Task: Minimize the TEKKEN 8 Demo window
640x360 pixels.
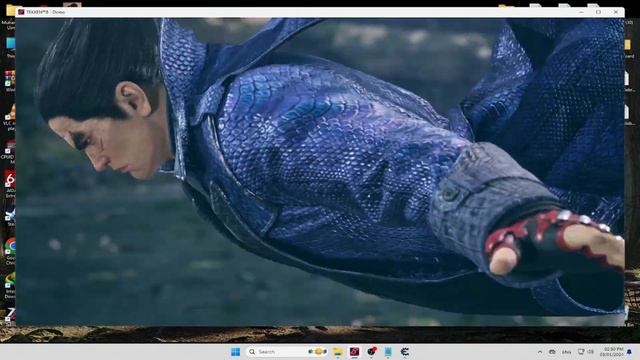Action: point(581,12)
